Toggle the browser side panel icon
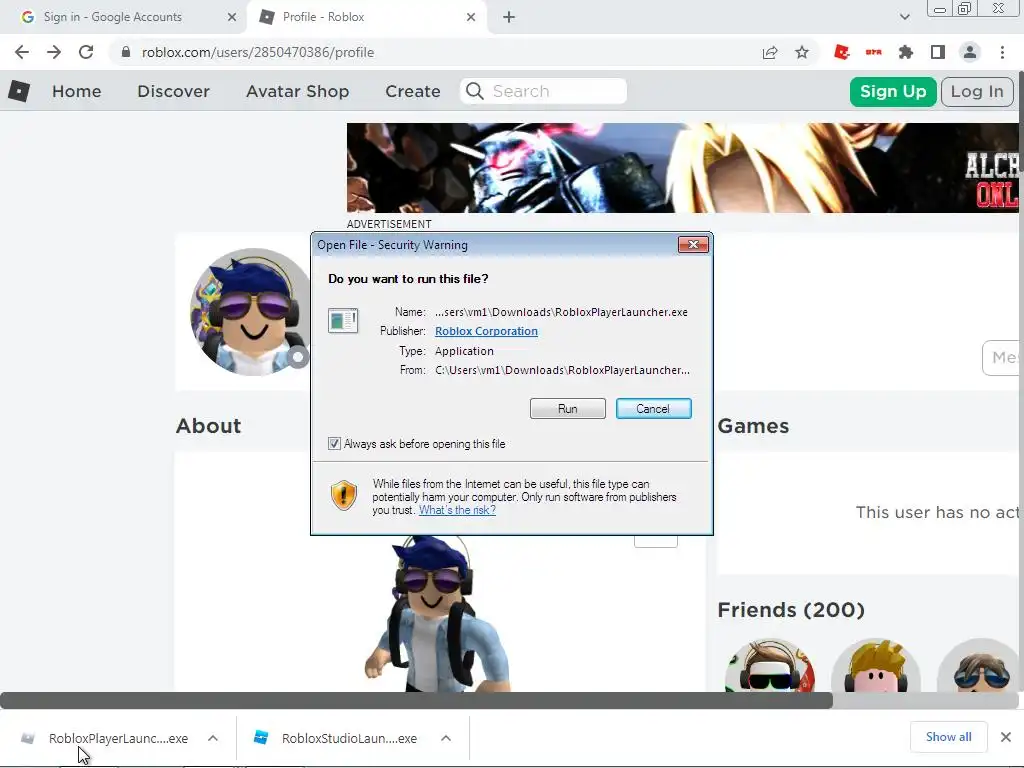This screenshot has height=768, width=1024. point(938,52)
